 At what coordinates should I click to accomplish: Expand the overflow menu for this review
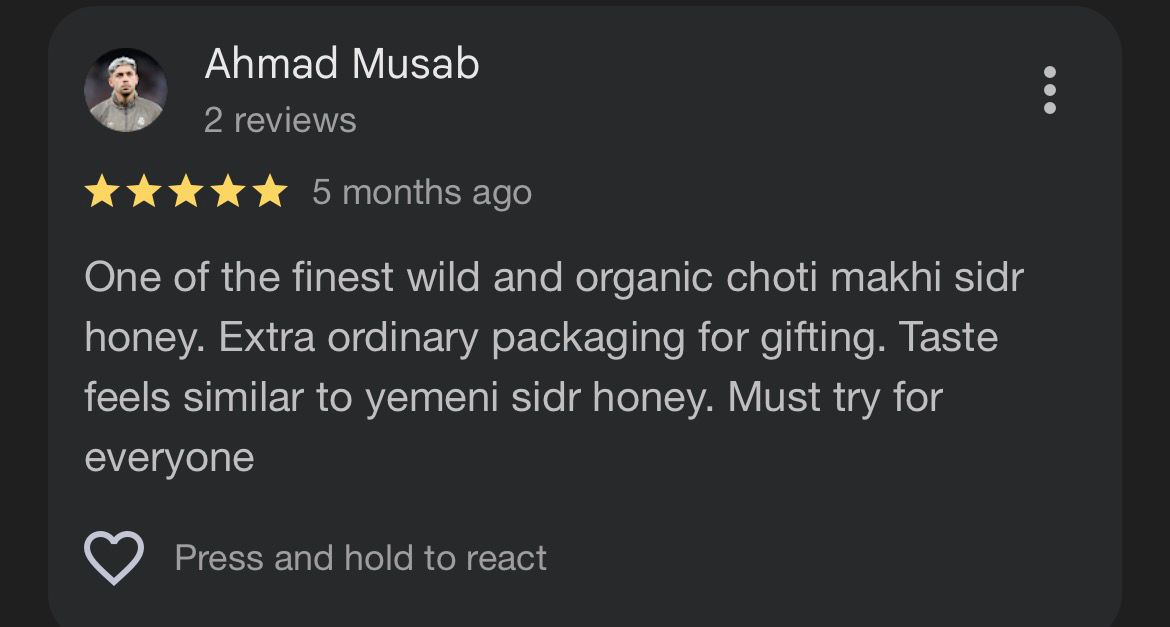pos(1049,88)
